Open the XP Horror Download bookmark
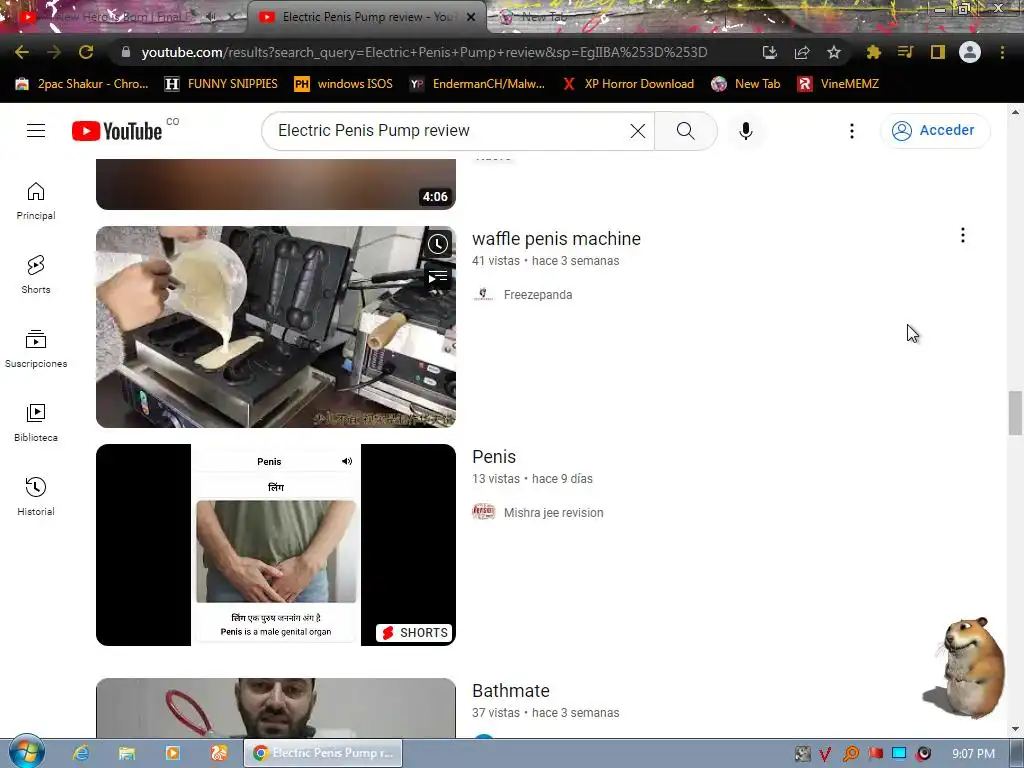 coord(628,84)
